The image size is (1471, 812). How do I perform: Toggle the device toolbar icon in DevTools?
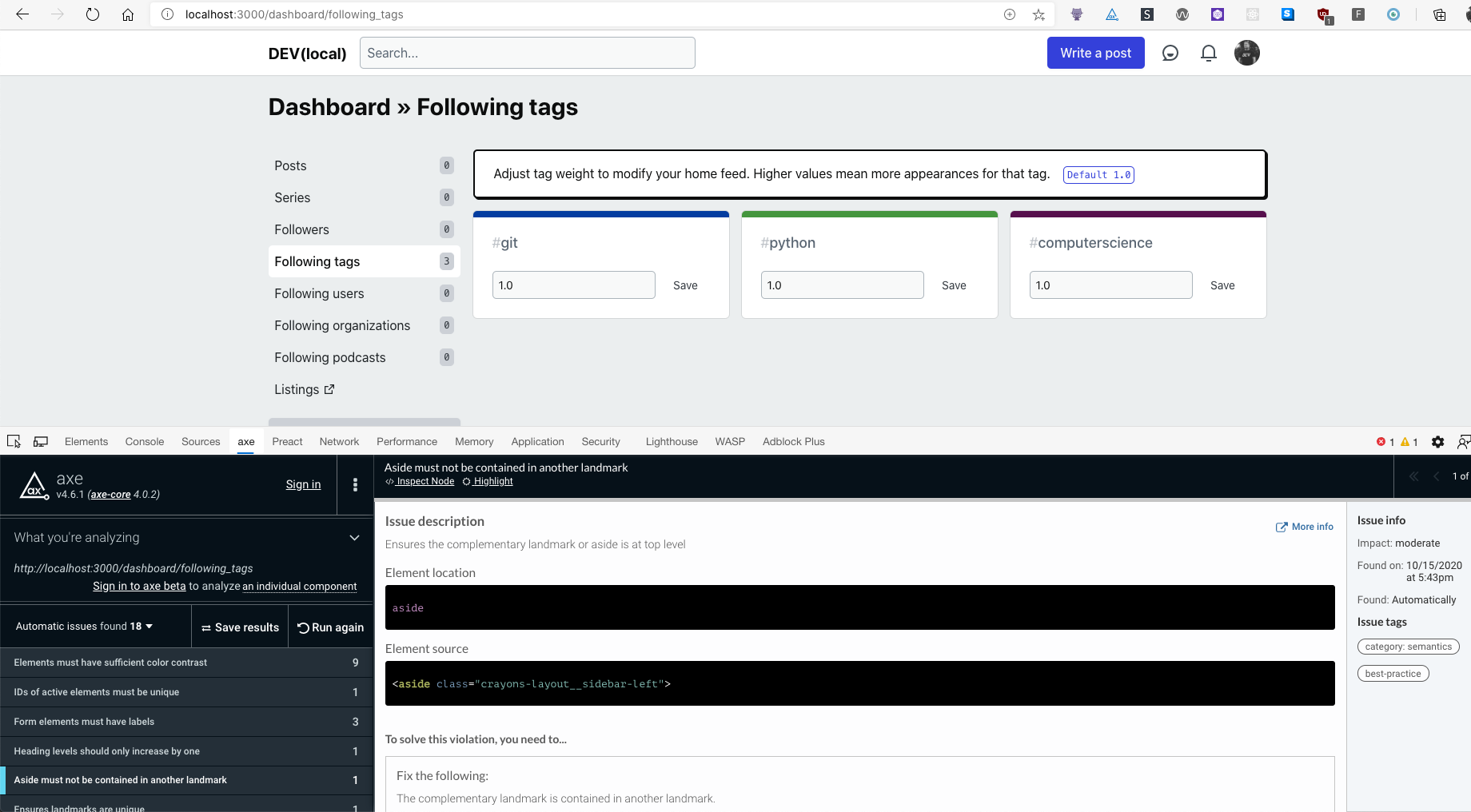(40, 441)
